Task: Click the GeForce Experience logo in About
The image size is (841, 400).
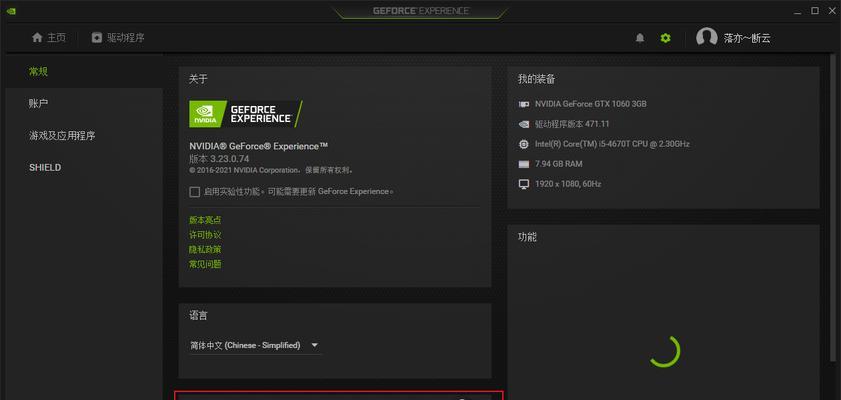Action: click(246, 114)
